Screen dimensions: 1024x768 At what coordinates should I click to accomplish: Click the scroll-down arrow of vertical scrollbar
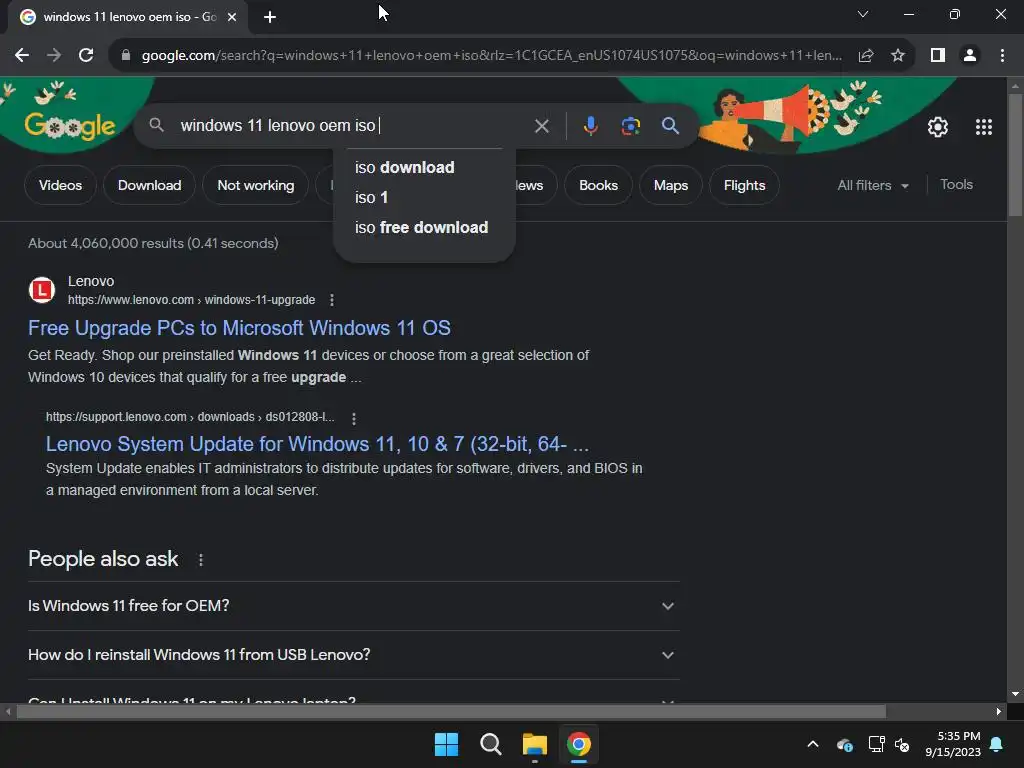tap(1015, 695)
